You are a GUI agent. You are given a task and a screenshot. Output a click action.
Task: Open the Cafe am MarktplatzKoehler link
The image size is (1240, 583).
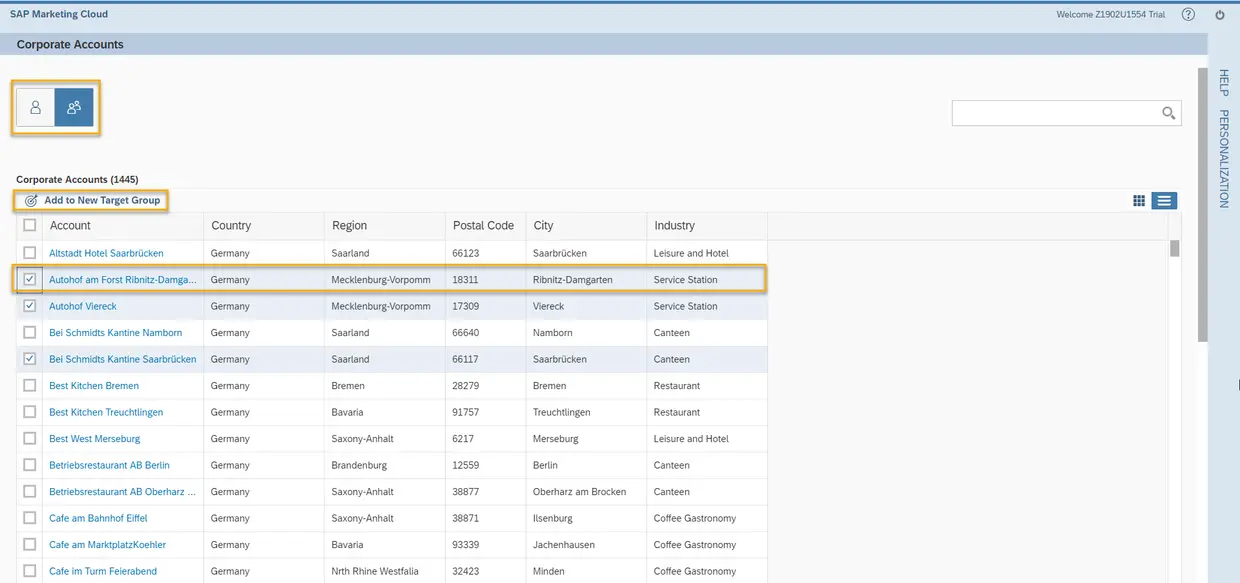[x=108, y=545]
